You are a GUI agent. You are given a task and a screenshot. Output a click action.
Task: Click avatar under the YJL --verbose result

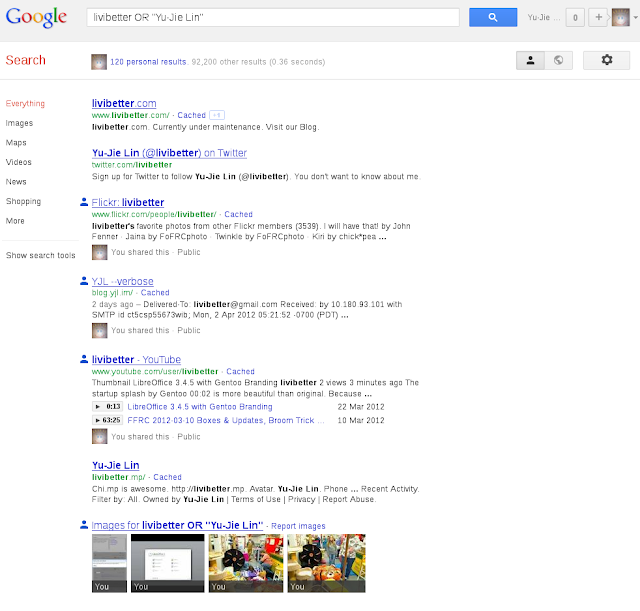point(100,331)
